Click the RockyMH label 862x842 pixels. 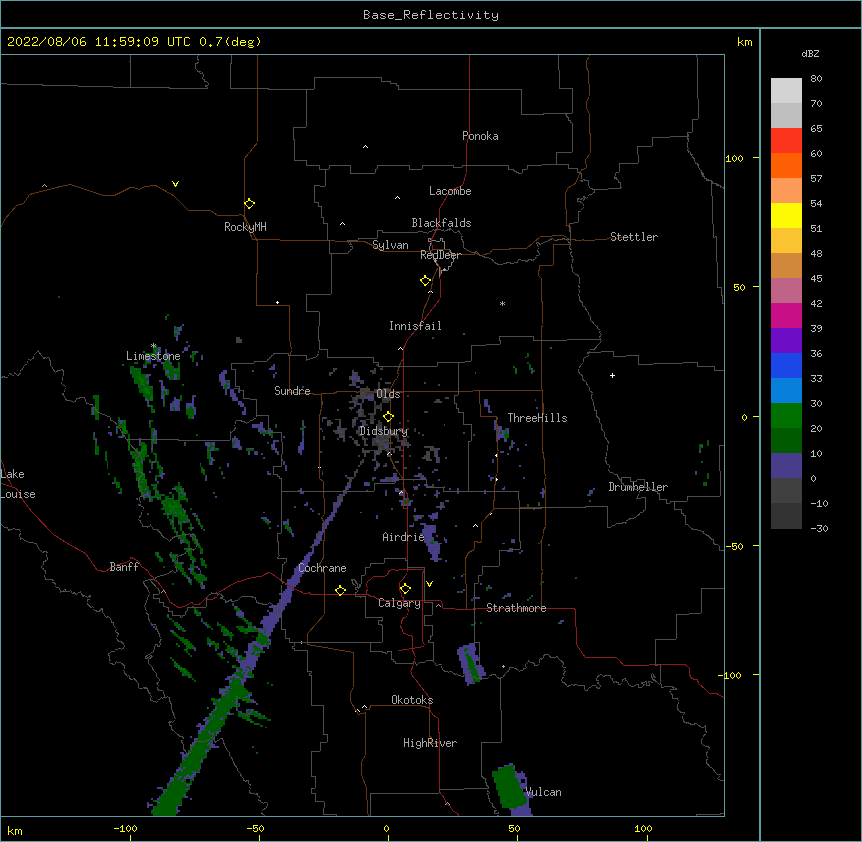pos(245,227)
